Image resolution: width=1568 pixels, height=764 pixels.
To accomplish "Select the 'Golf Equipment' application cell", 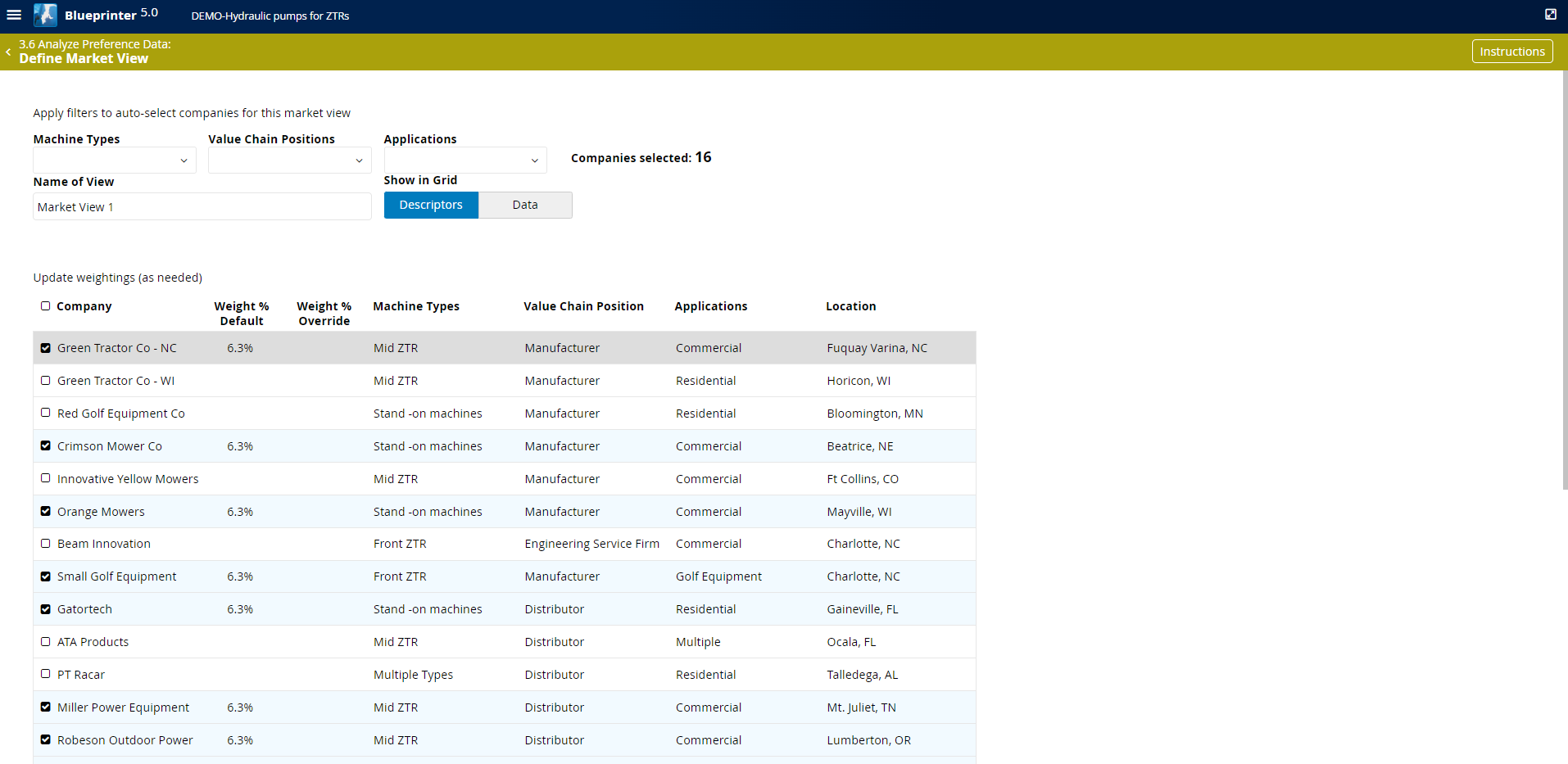I will (718, 576).
